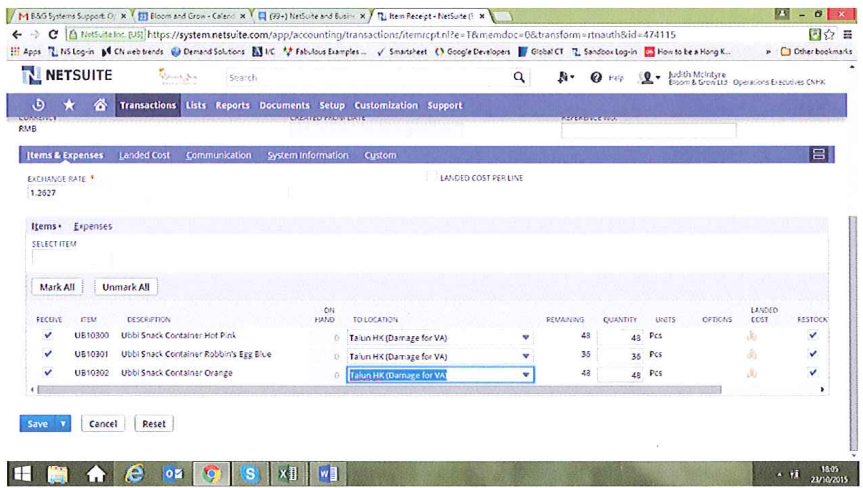This screenshot has width=863, height=488.
Task: Click Mark All button
Action: click(x=57, y=287)
